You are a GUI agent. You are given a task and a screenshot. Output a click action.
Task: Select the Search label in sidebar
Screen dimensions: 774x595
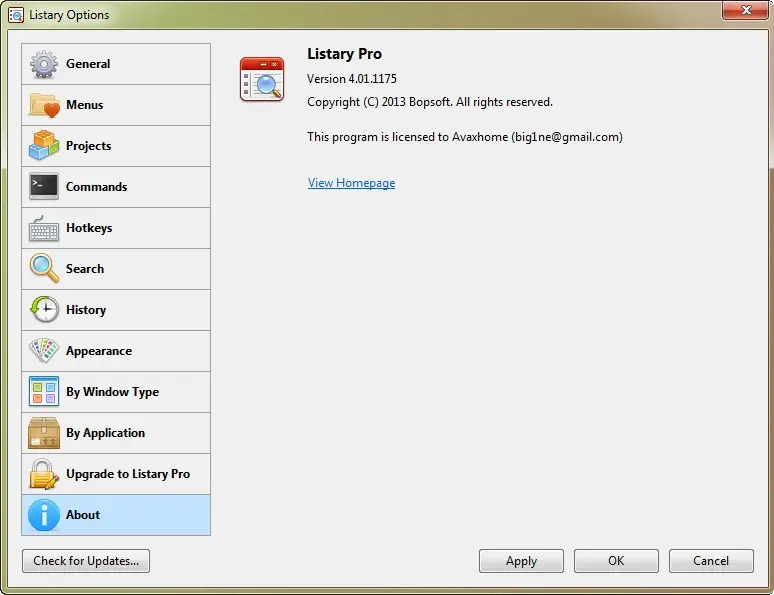pos(85,269)
